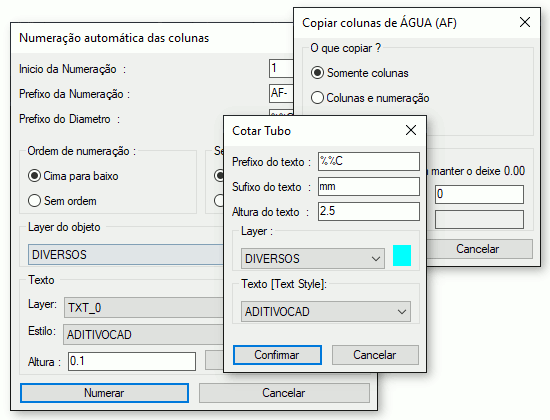Screen dimensions: 550x420
Task: Cancel the Cotar Tubo dialog
Action: pyautogui.click(x=375, y=355)
